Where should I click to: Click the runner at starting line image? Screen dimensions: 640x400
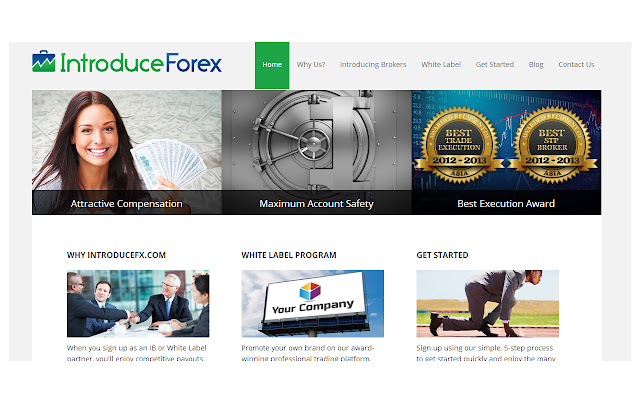487,303
